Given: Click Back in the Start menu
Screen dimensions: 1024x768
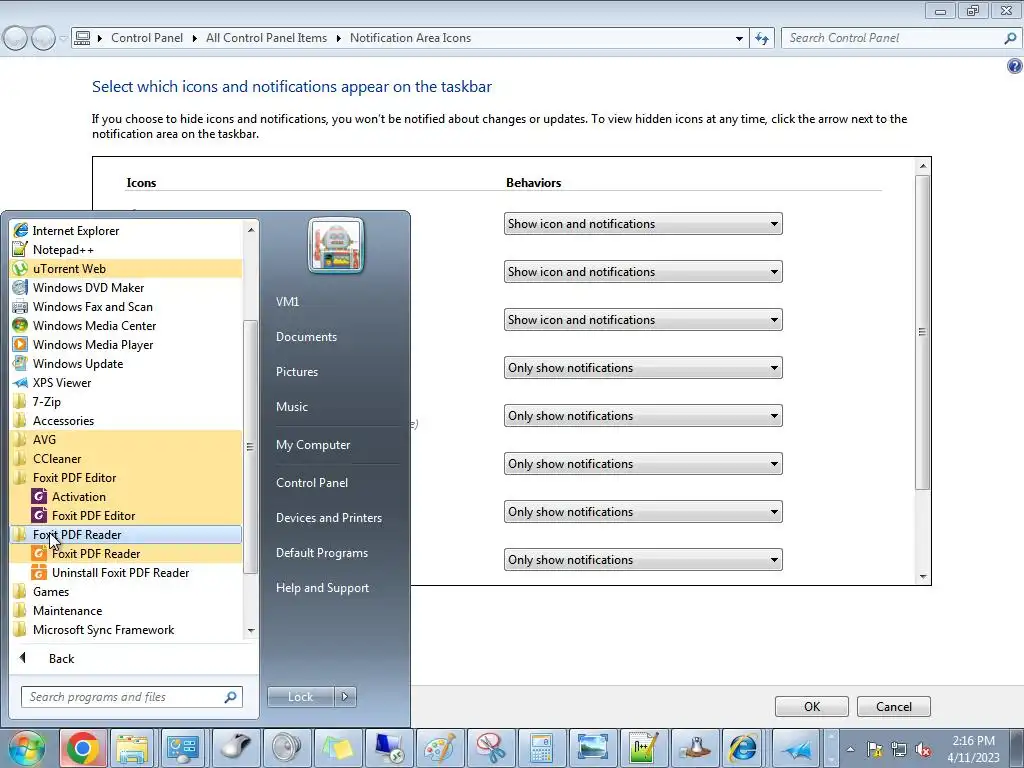Looking at the screenshot, I should point(61,658).
